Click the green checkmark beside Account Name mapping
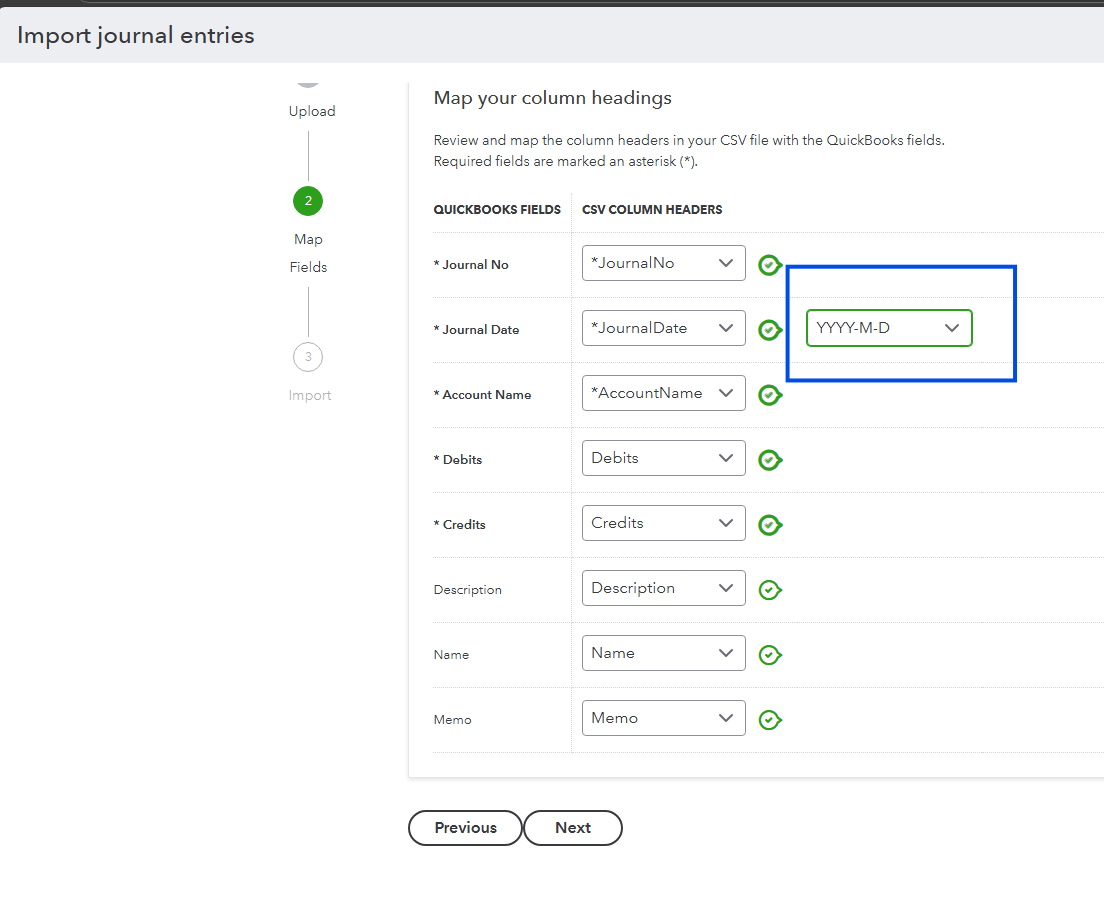 pyautogui.click(x=769, y=394)
